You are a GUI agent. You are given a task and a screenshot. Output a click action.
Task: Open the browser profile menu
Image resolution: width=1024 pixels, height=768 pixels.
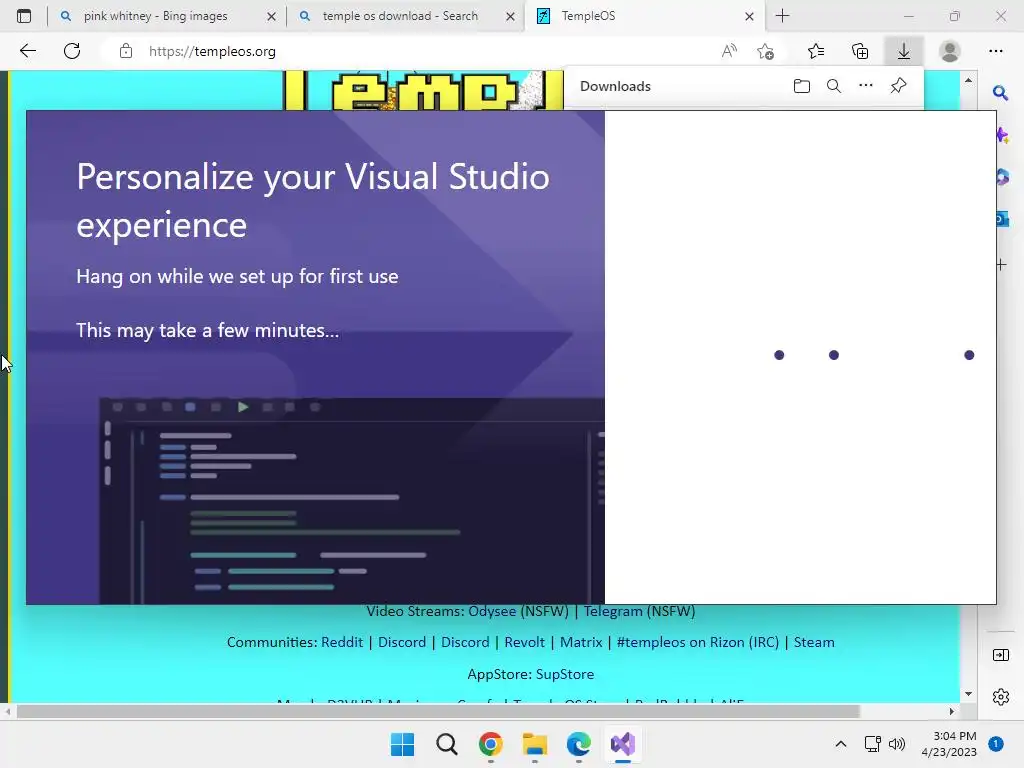coord(950,51)
